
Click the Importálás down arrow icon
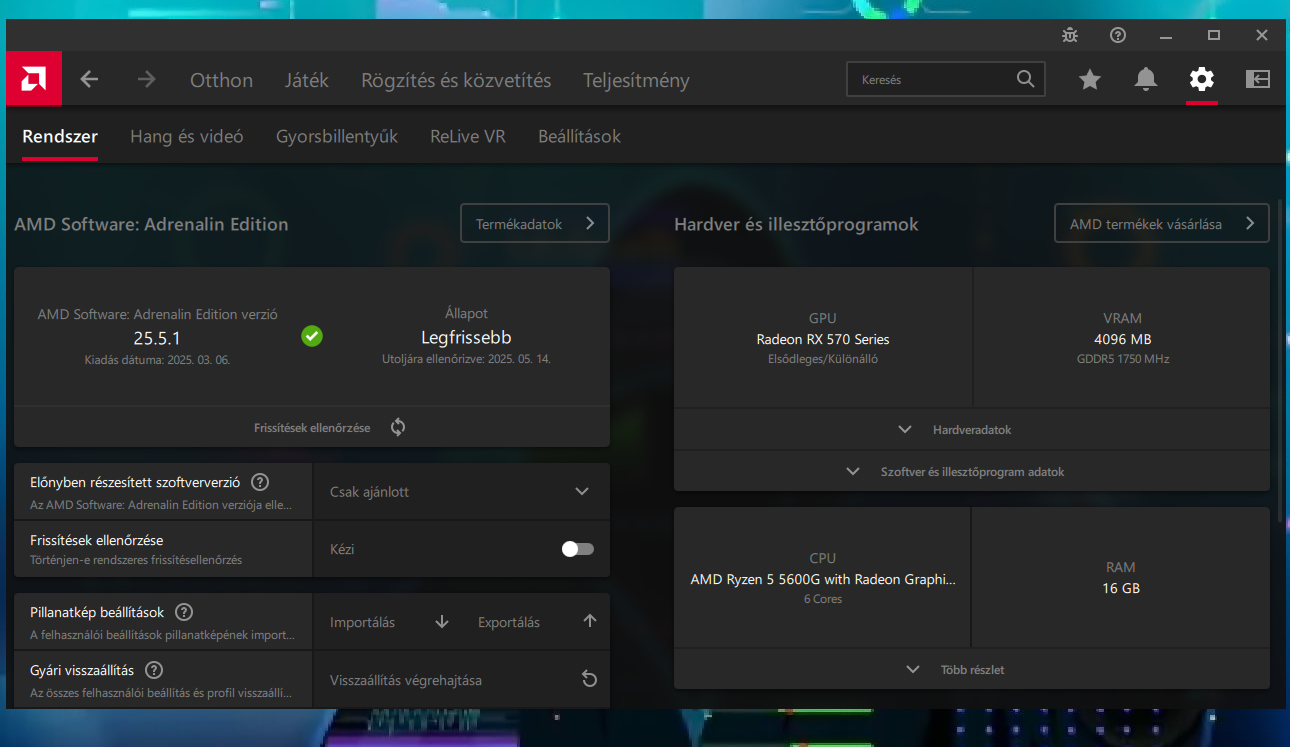pyautogui.click(x=442, y=622)
